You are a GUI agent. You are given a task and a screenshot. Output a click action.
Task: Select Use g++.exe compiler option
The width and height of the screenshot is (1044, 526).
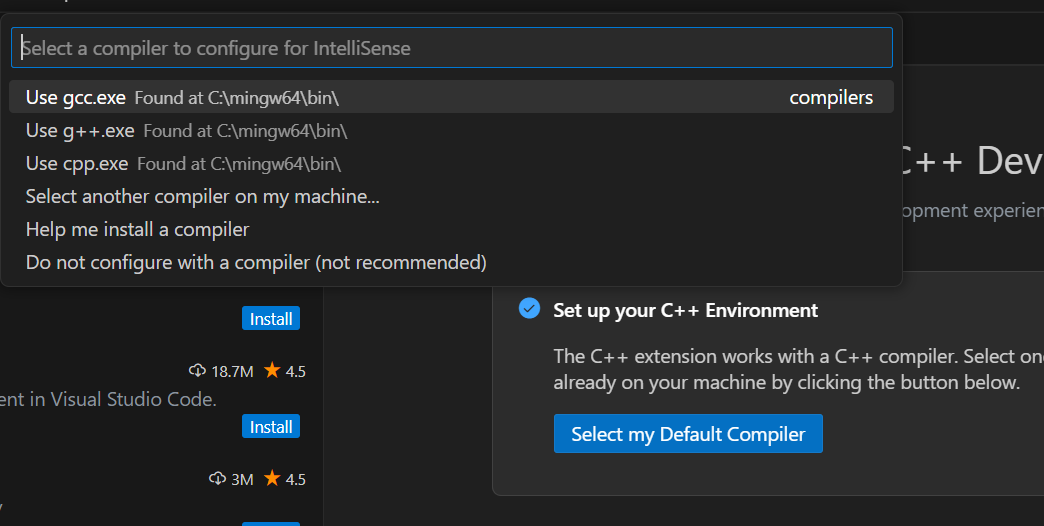point(451,131)
